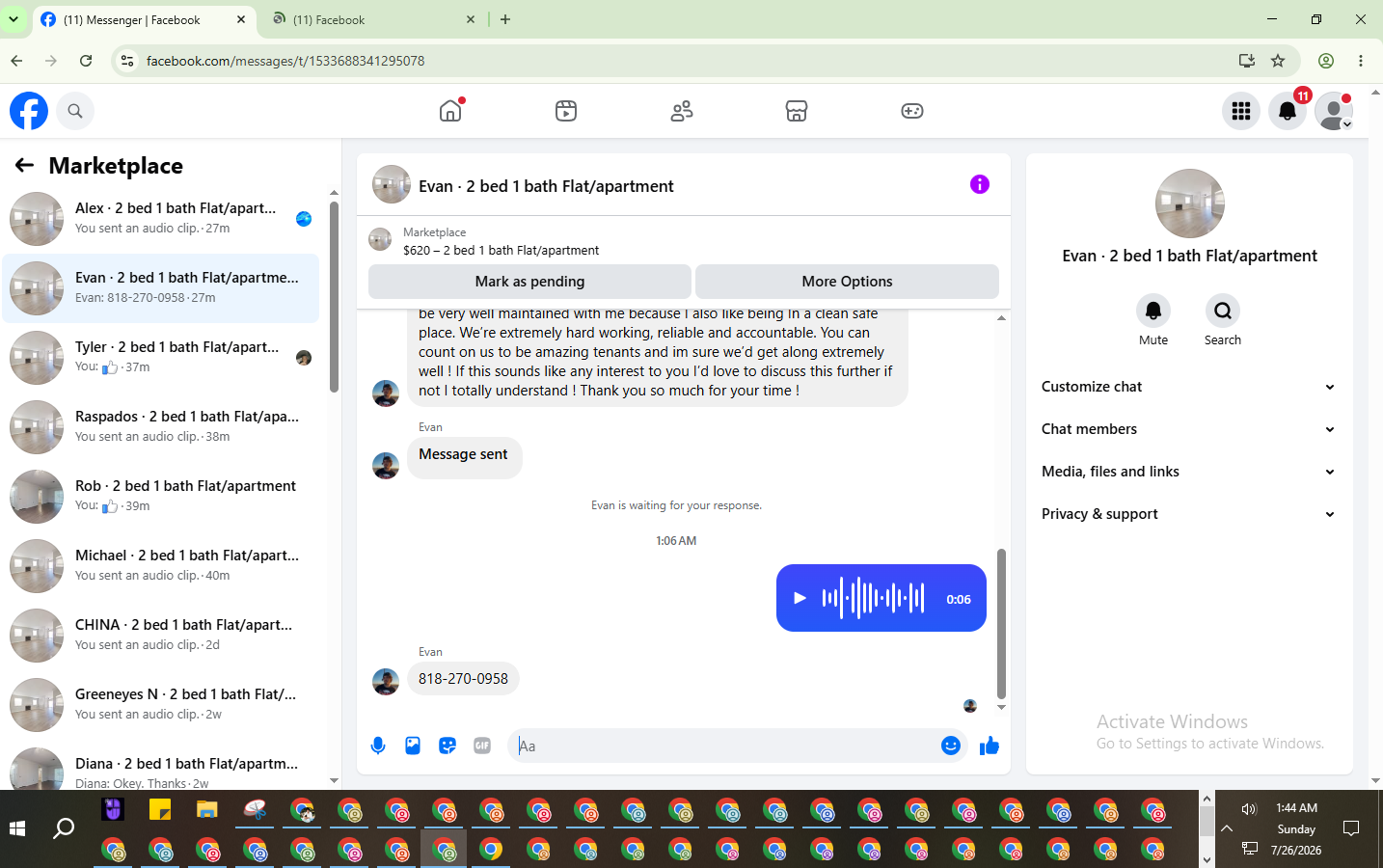
Task: Open the account profile avatar menu
Action: coord(1334,111)
